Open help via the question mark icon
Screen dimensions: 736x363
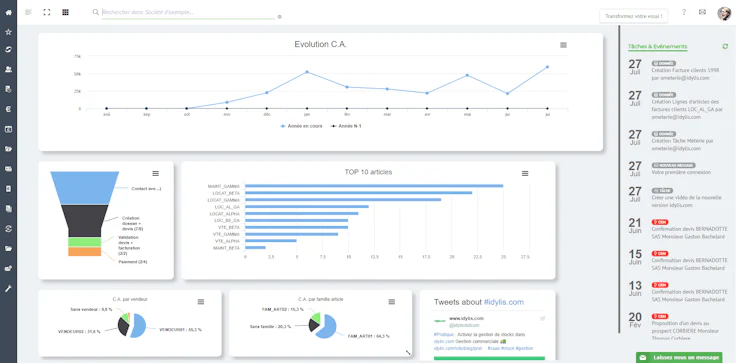(684, 12)
